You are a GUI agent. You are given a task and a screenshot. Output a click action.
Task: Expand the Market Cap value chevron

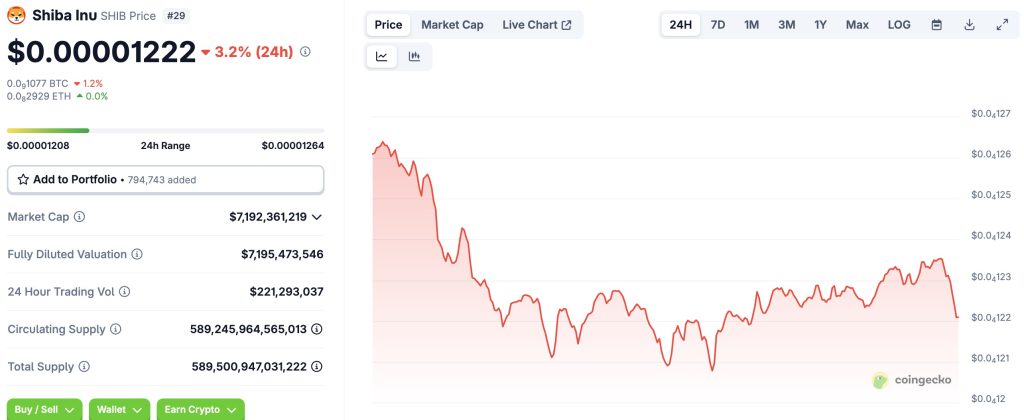point(317,217)
